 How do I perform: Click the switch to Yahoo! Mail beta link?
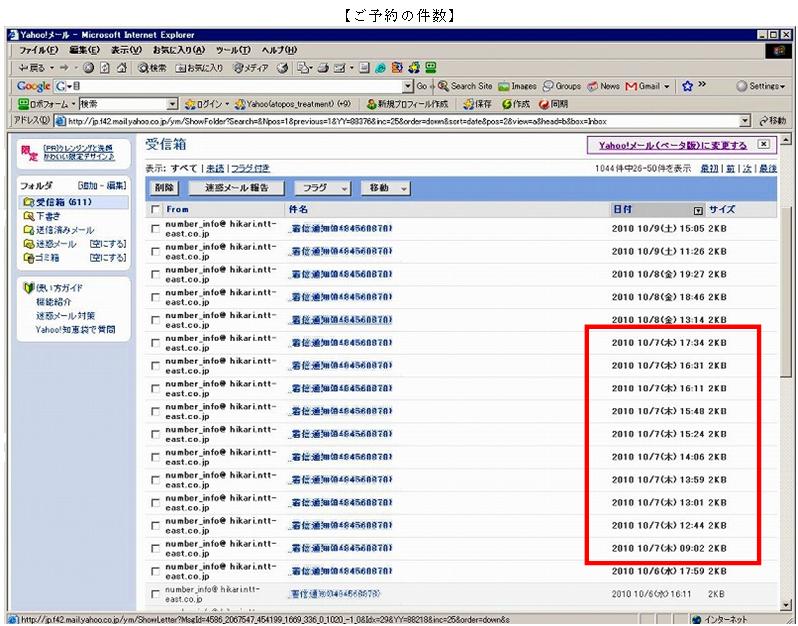click(x=672, y=146)
